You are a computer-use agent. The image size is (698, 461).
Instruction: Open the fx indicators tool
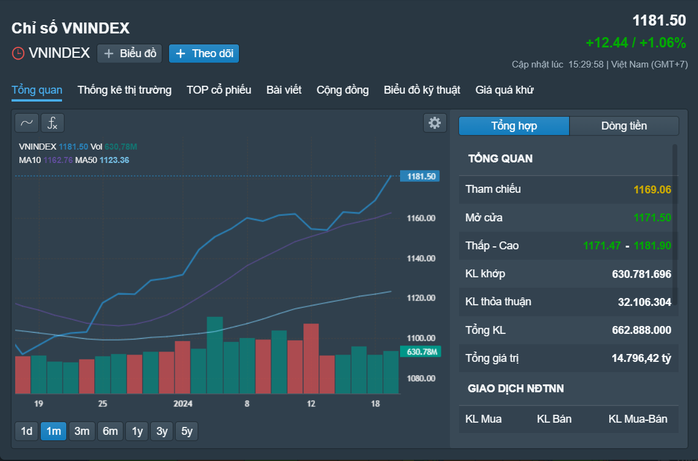tap(53, 123)
